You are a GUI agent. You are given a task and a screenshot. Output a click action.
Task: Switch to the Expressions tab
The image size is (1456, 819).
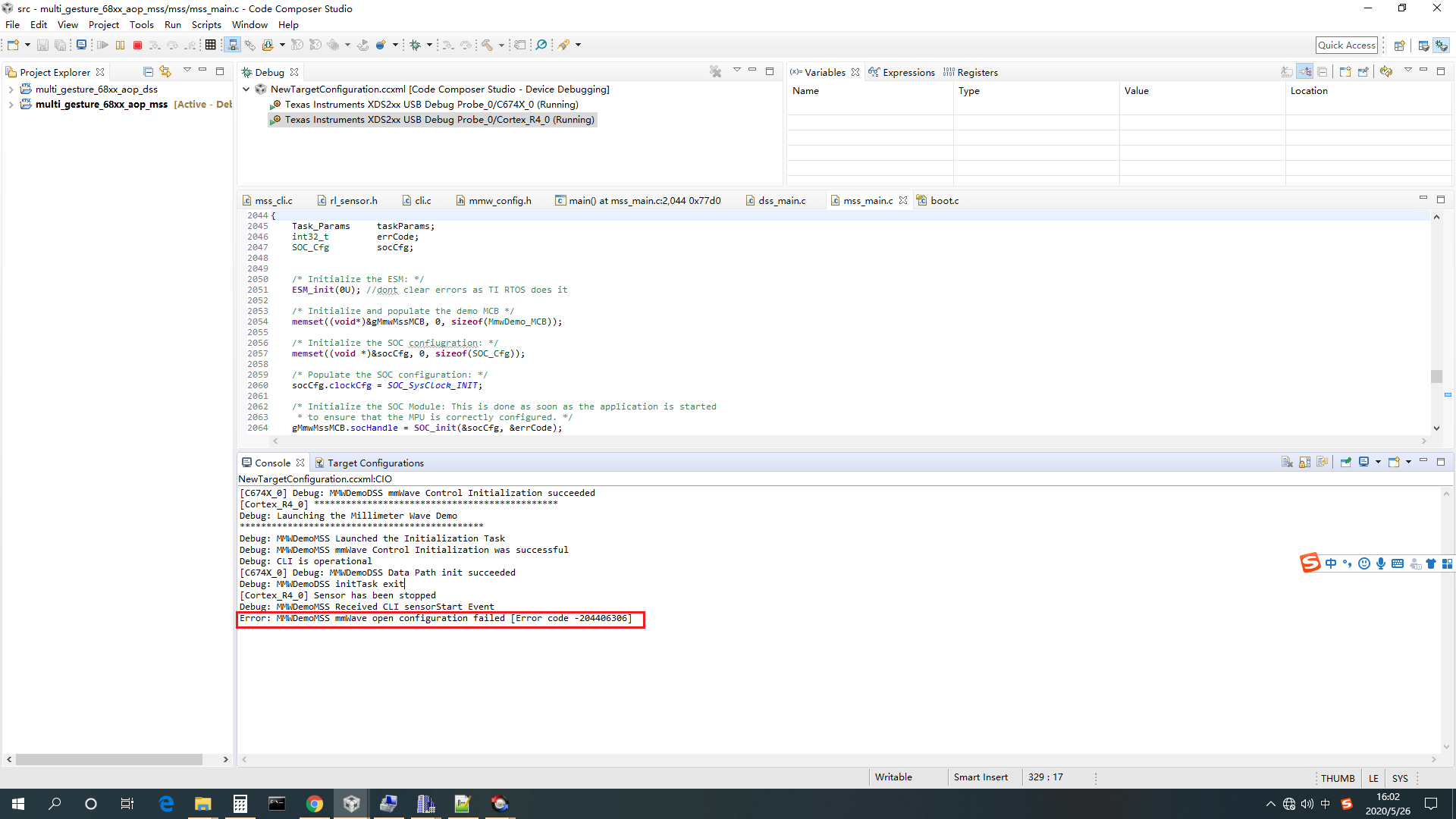point(902,72)
